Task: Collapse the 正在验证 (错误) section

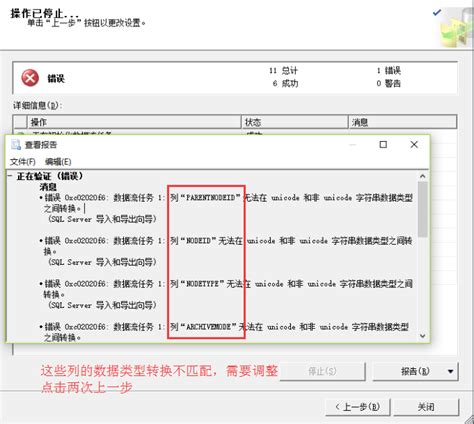Action: tap(10, 176)
